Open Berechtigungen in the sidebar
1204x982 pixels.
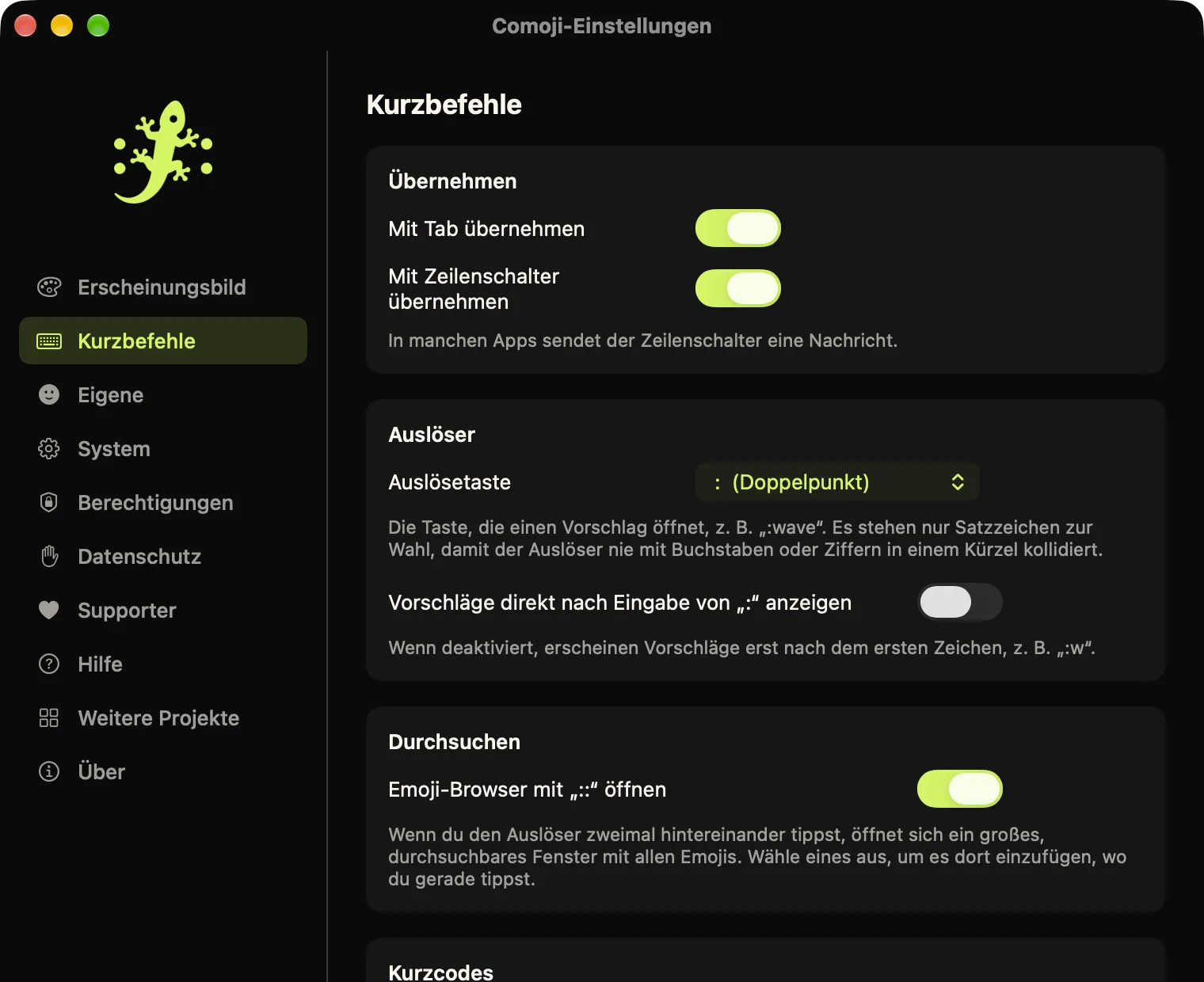click(x=163, y=502)
